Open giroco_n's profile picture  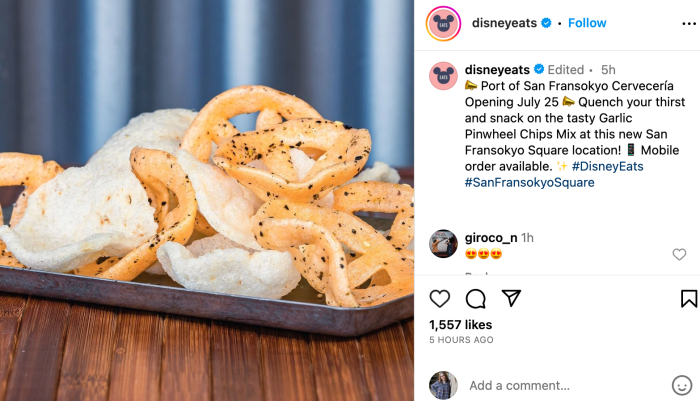click(443, 244)
